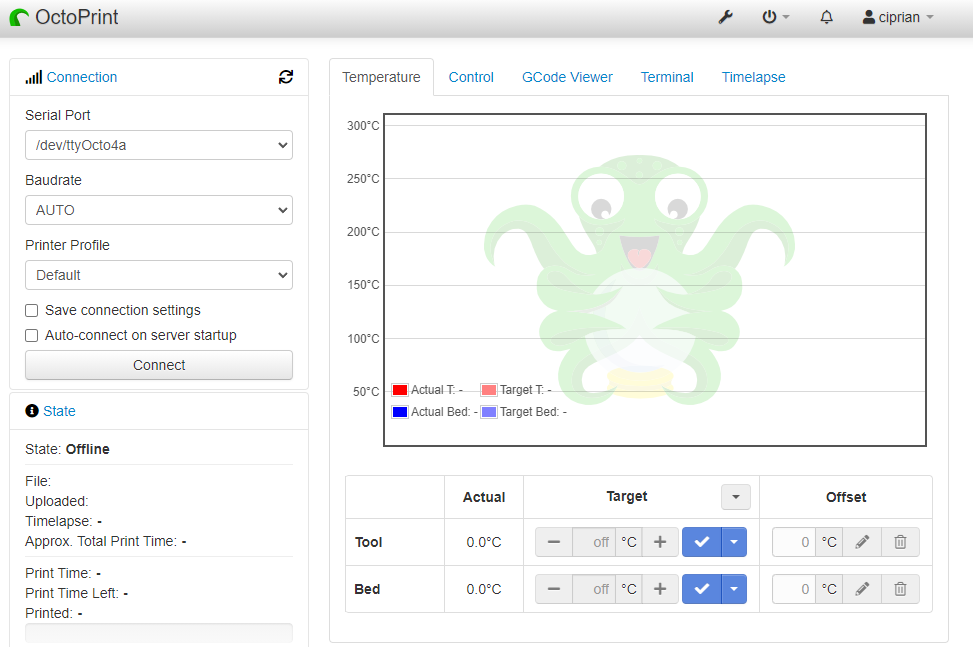
Task: Refresh the serial port list
Action: (x=285, y=77)
